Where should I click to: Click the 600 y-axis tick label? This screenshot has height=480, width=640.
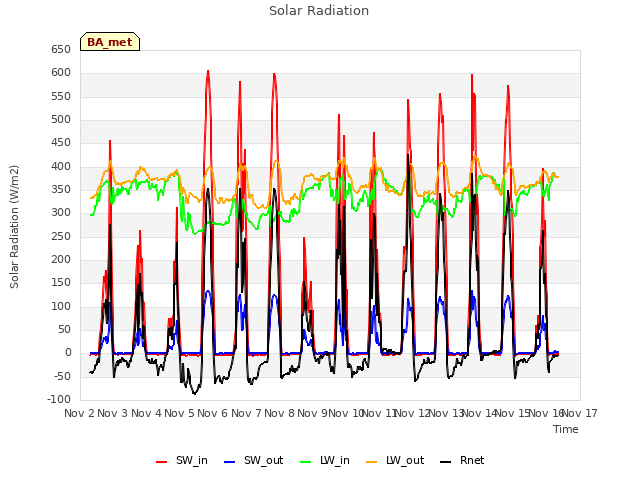61,73
